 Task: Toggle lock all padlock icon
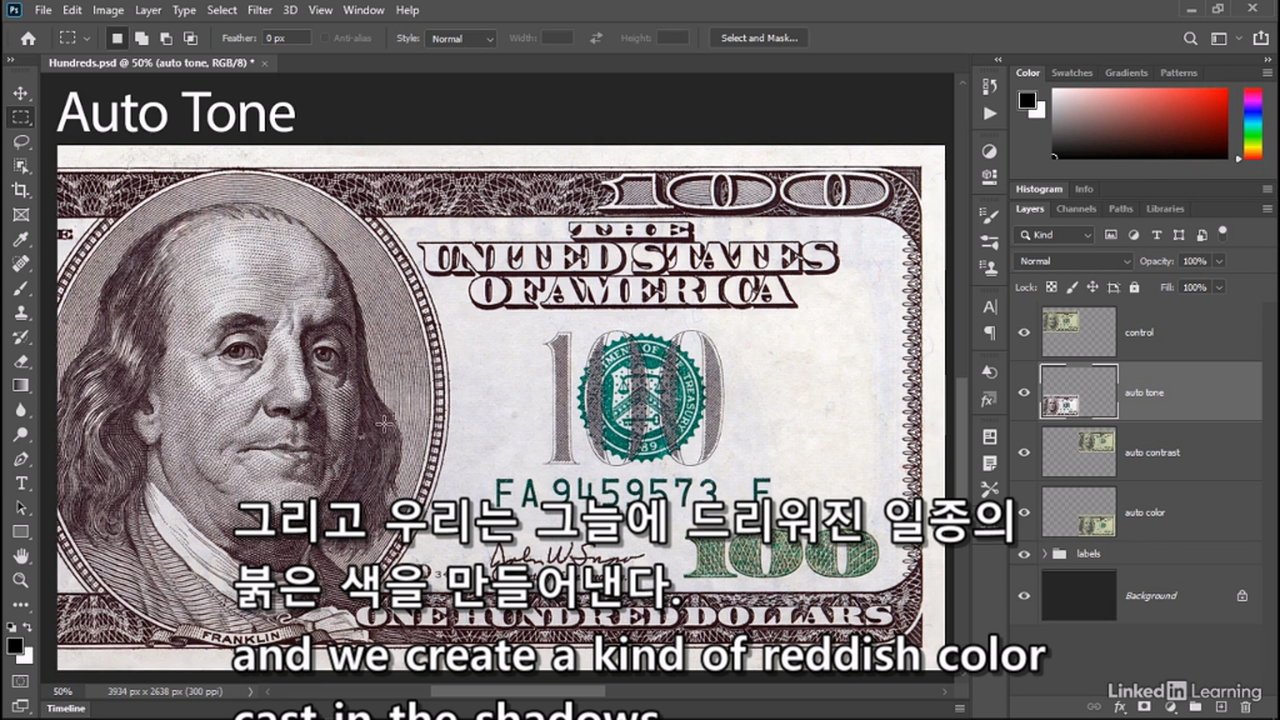pyautogui.click(x=1134, y=287)
